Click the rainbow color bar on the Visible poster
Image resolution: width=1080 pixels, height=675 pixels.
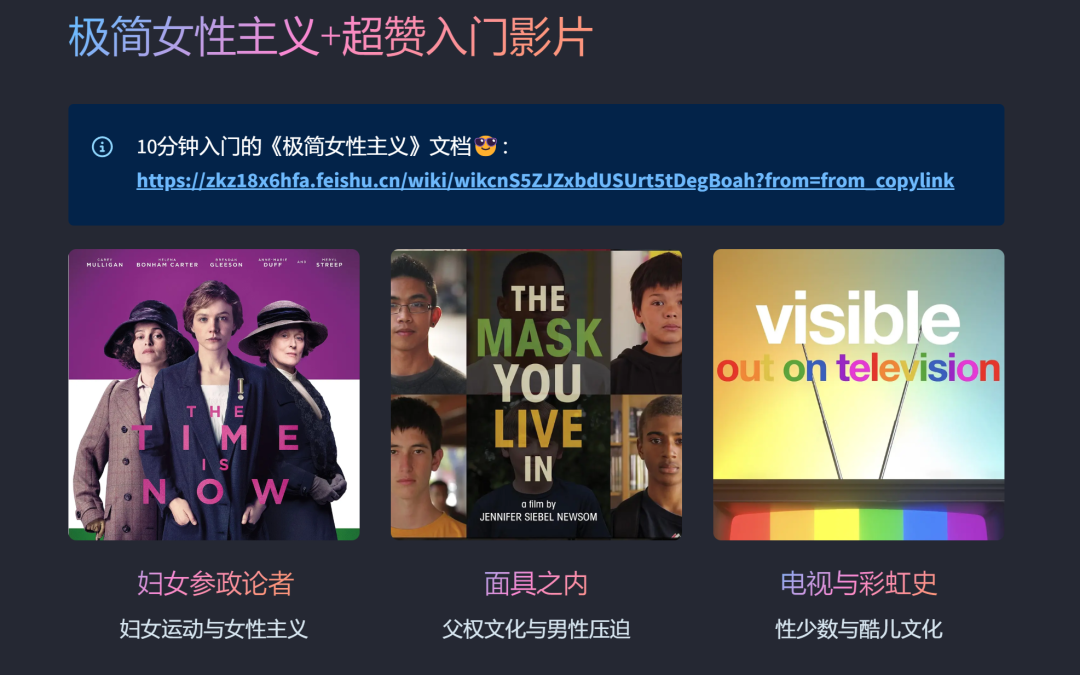coord(858,523)
